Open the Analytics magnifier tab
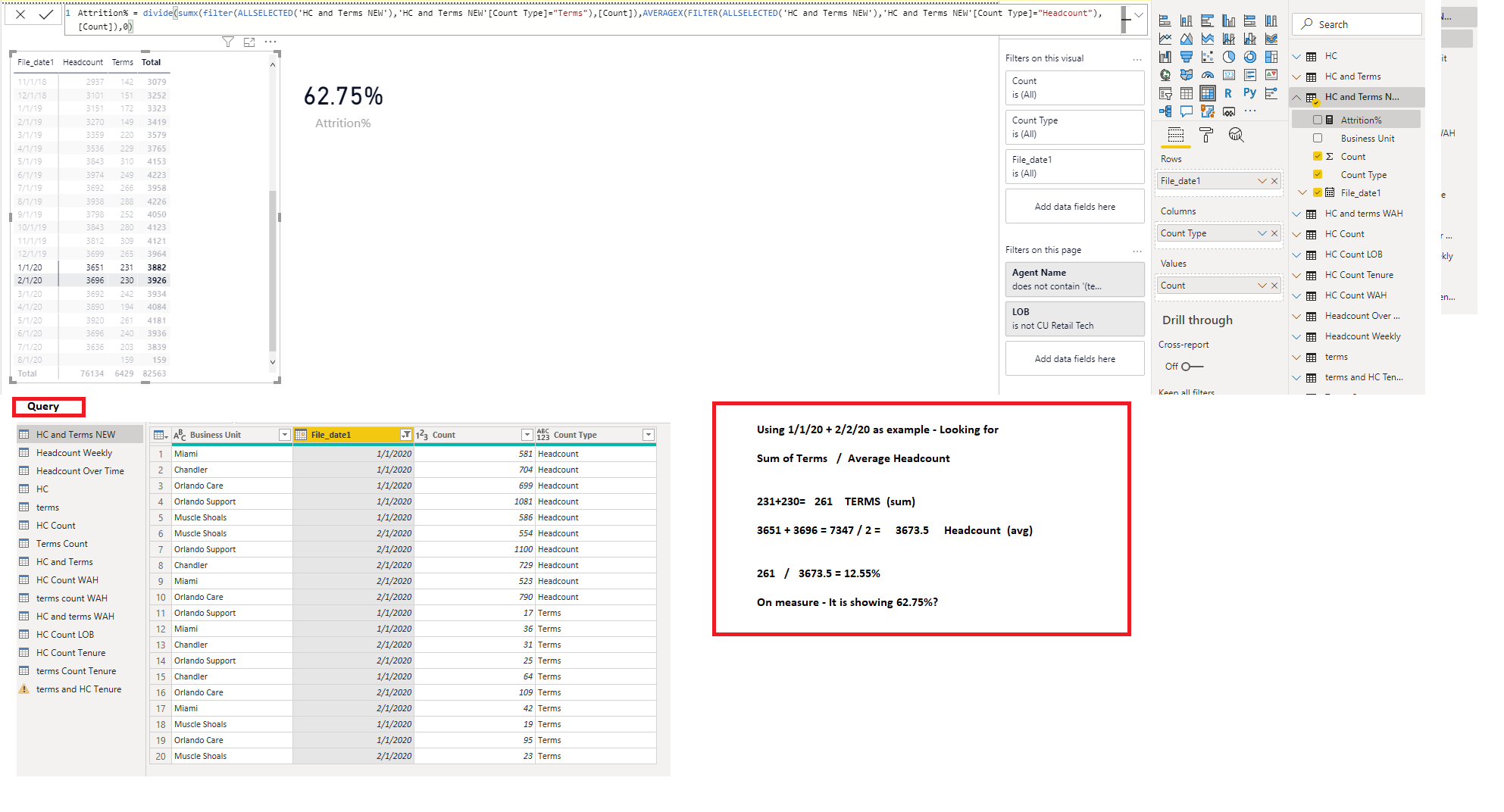The image size is (1504, 812). coord(1236,135)
